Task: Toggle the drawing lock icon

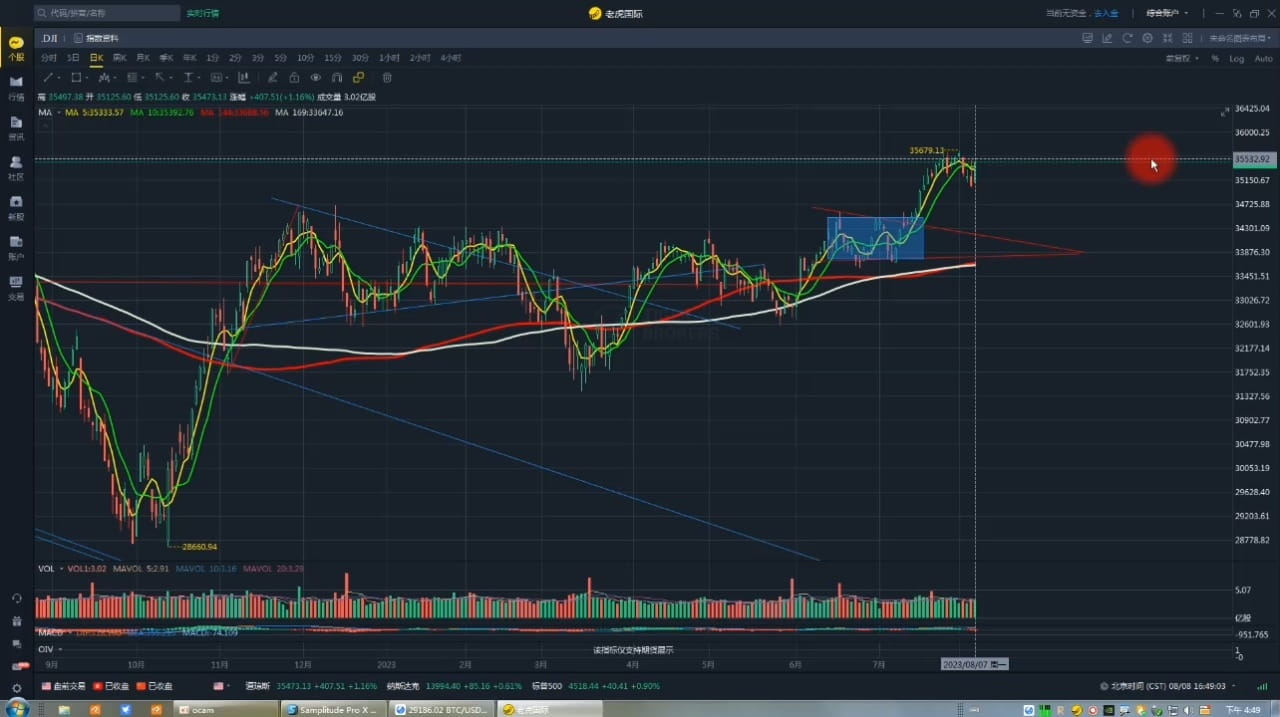Action: click(294, 77)
